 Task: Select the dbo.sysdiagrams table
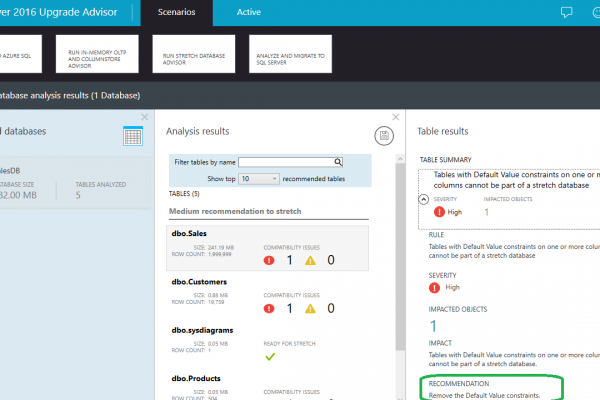[x=267, y=345]
